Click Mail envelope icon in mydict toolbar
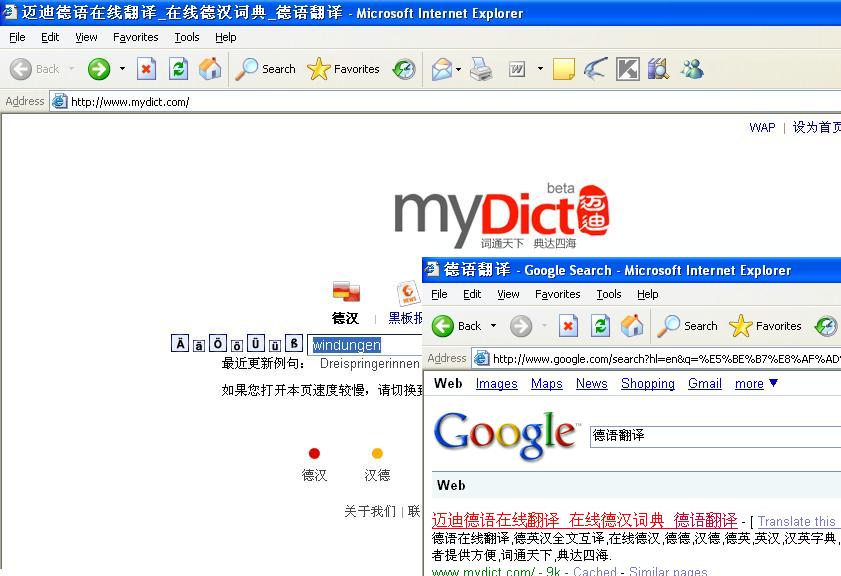 (441, 69)
